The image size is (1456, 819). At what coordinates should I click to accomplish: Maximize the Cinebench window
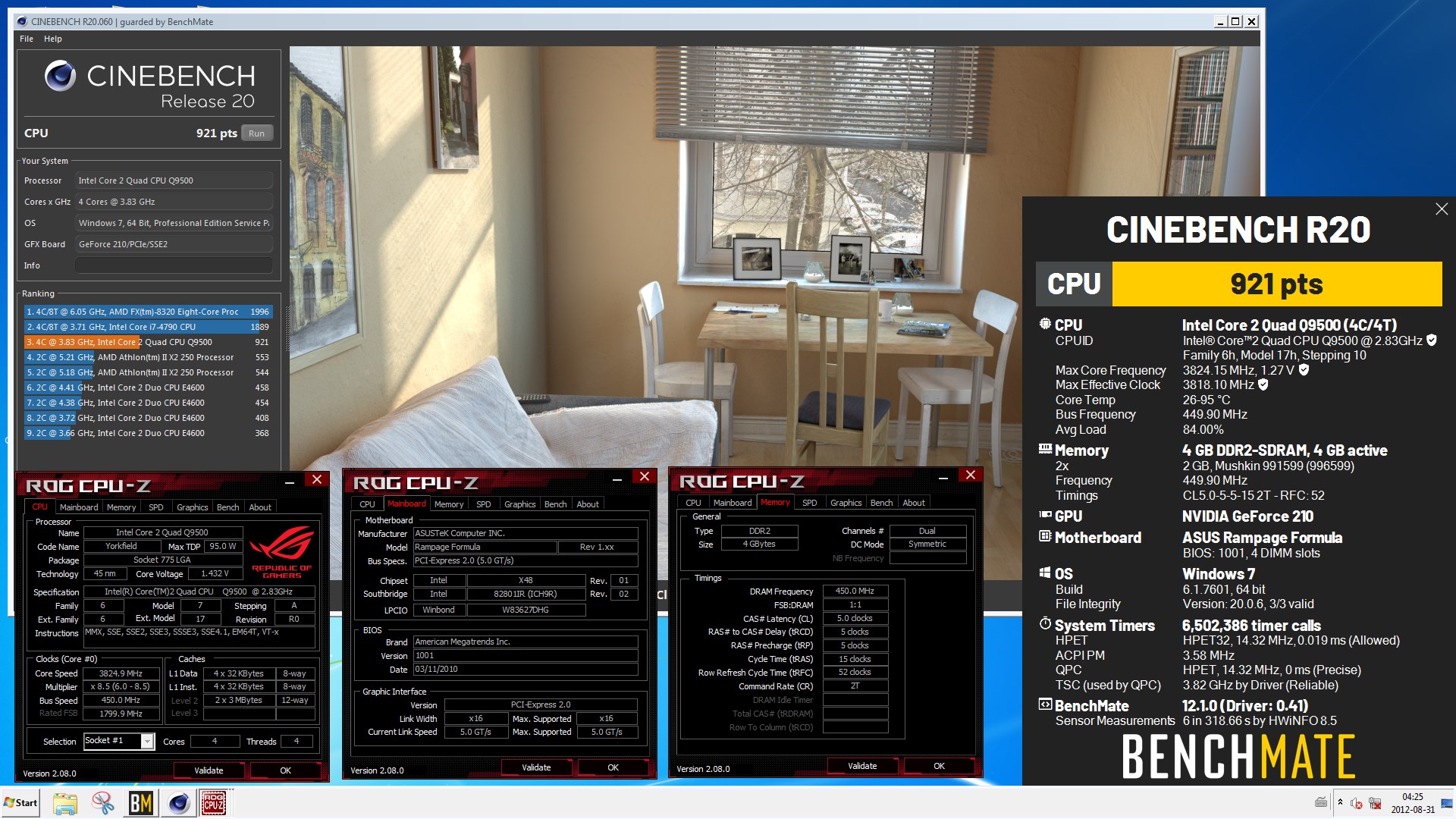coord(1235,21)
